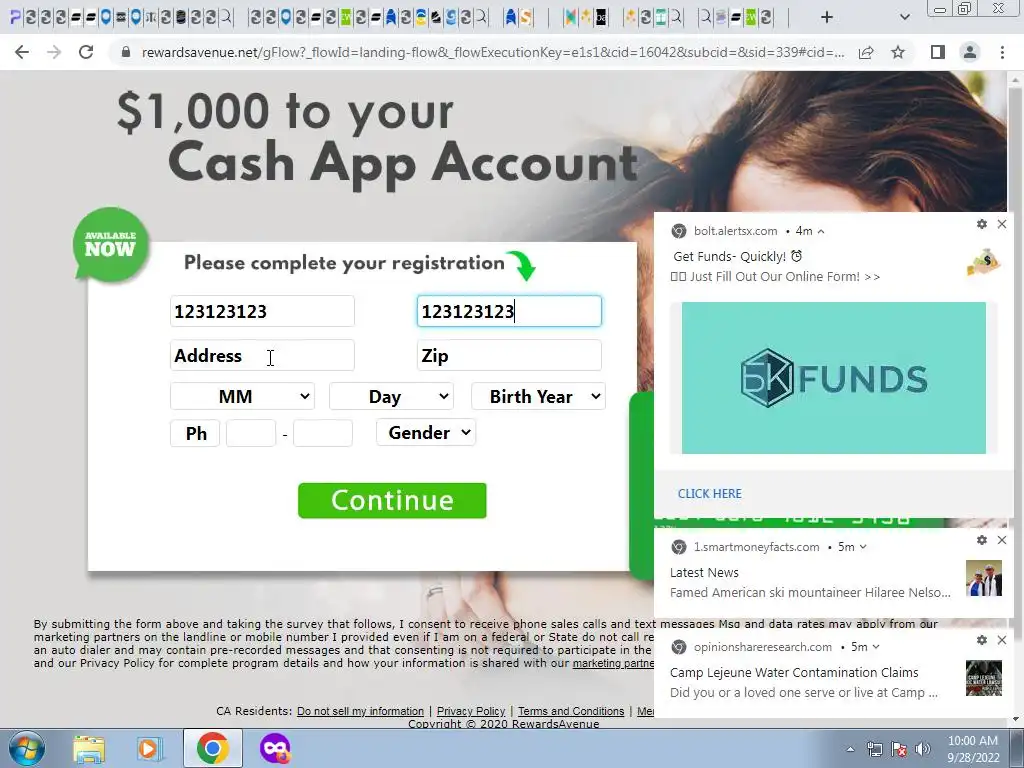This screenshot has height=768, width=1024.
Task: Switch to the purple P favicon tab
Action: tap(15, 17)
